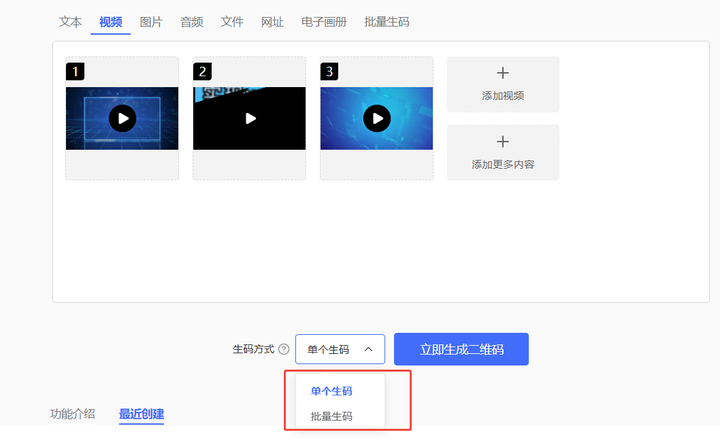Open the 音频 tab

click(x=192, y=21)
